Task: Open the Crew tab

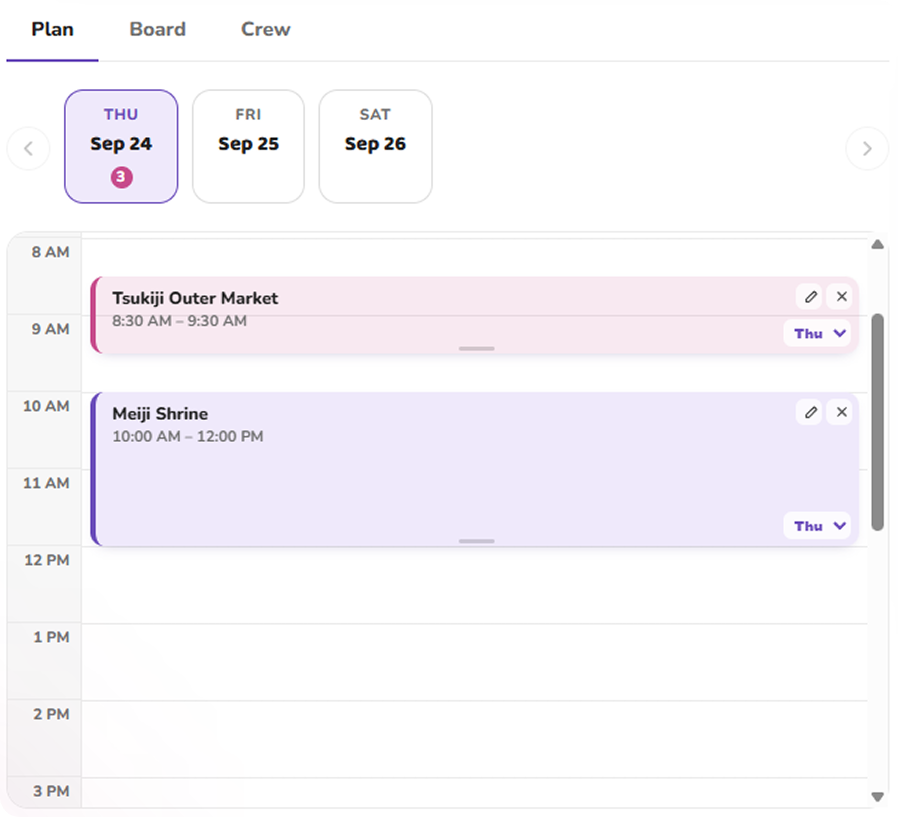Action: point(265,29)
